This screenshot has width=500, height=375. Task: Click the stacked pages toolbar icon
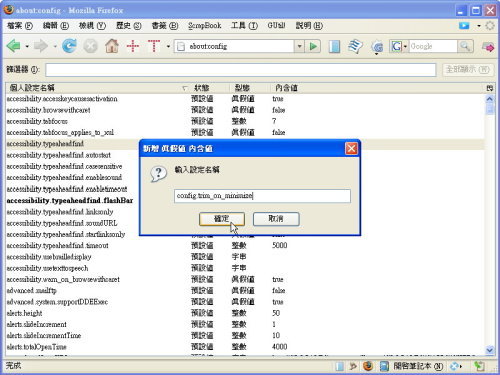[355, 46]
